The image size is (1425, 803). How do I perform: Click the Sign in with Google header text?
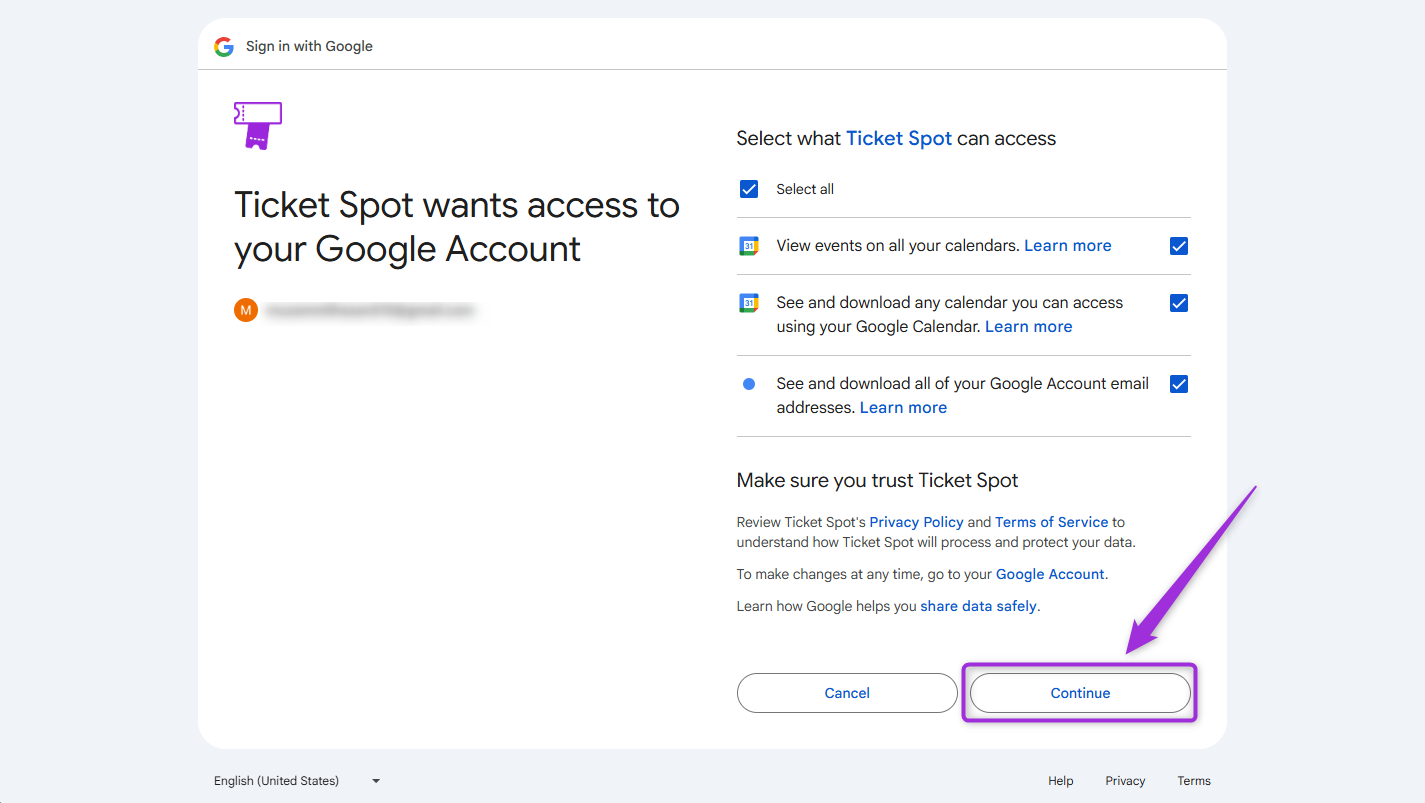coord(309,47)
